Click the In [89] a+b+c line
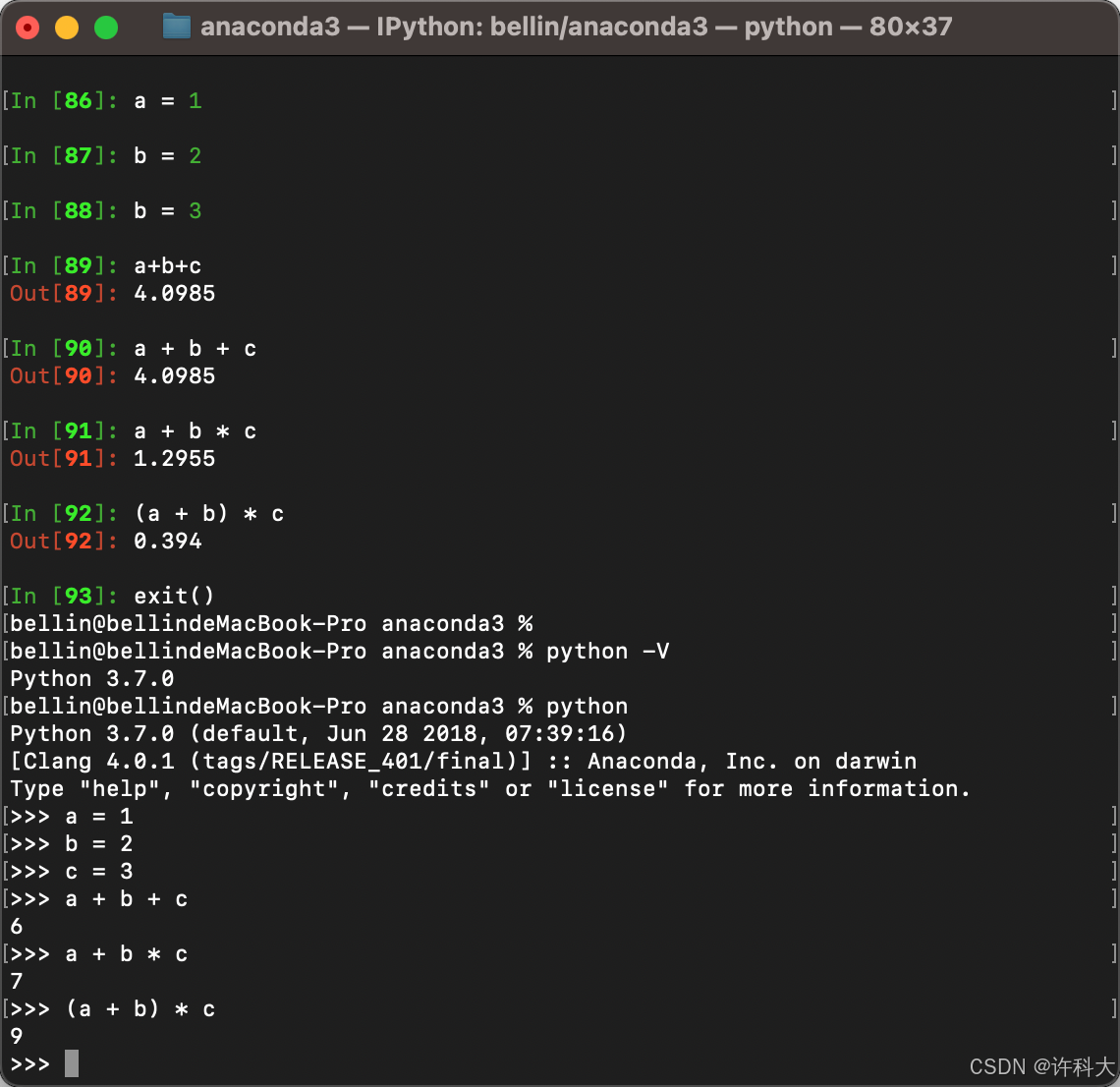This screenshot has width=1120, height=1087. click(106, 266)
